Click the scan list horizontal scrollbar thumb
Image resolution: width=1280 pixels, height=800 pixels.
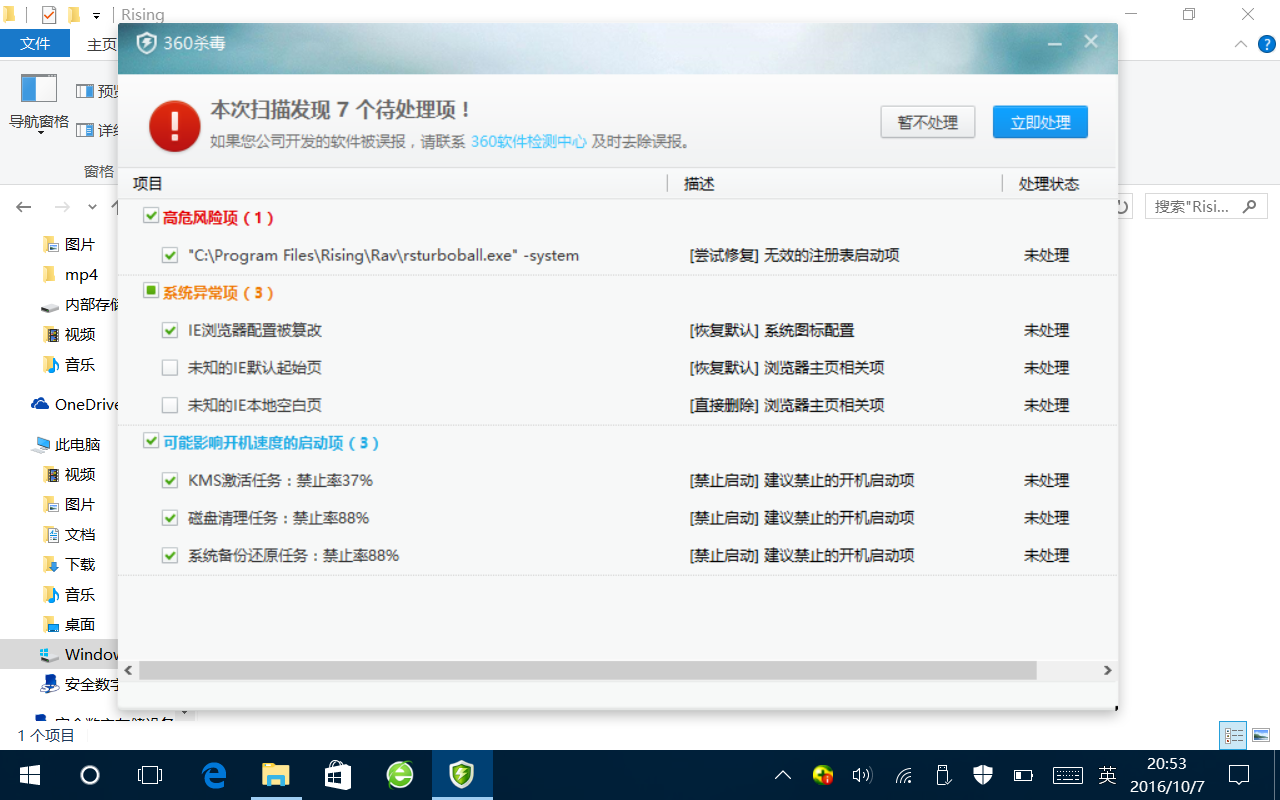587,670
